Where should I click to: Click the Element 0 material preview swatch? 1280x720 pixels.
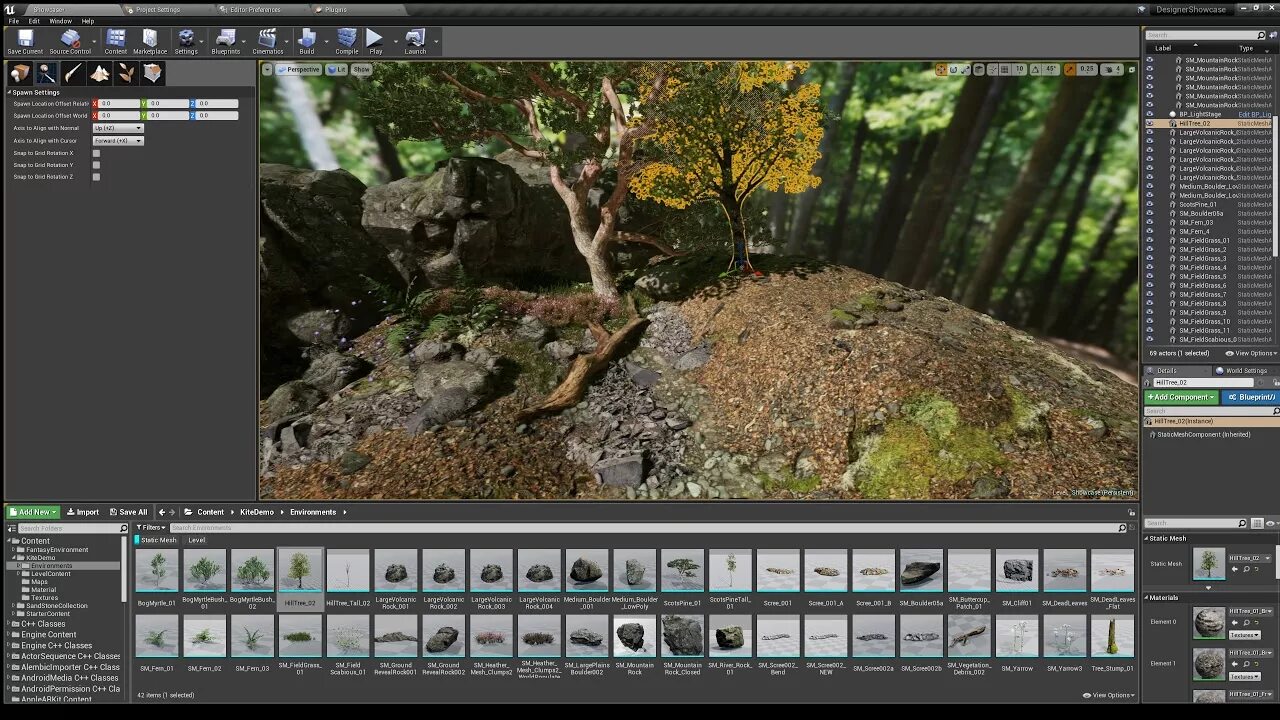point(1209,623)
